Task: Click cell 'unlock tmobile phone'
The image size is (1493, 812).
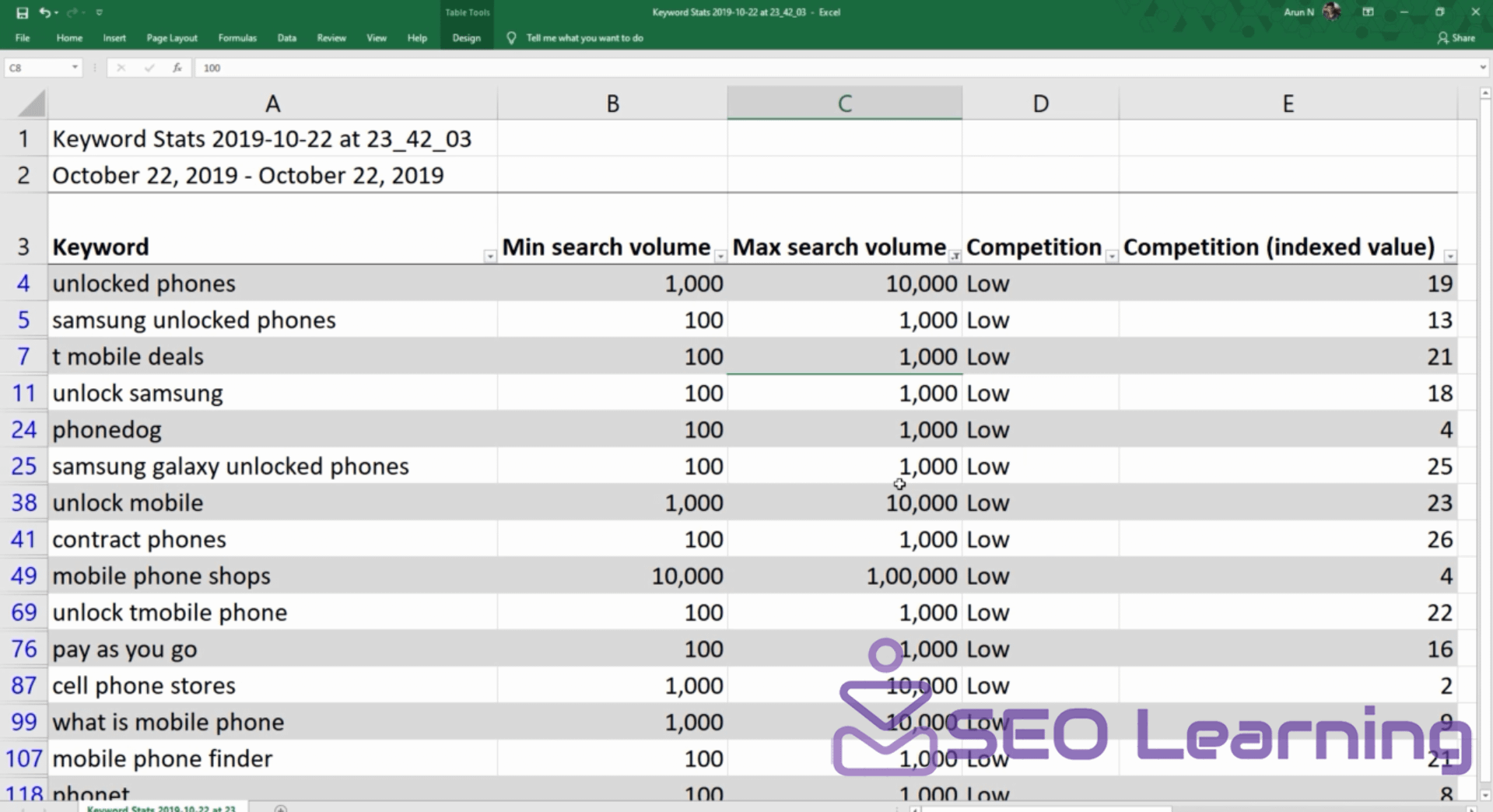Action: click(x=272, y=612)
